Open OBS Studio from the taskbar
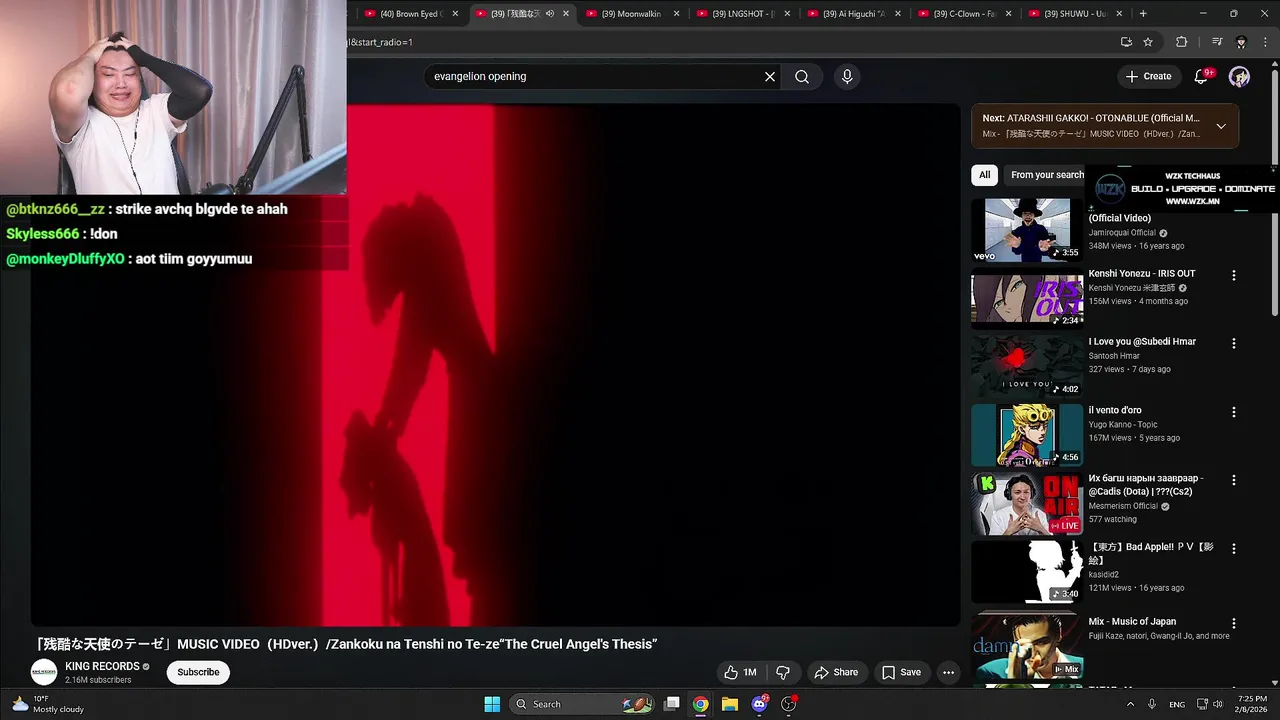1280x720 pixels. pos(788,704)
